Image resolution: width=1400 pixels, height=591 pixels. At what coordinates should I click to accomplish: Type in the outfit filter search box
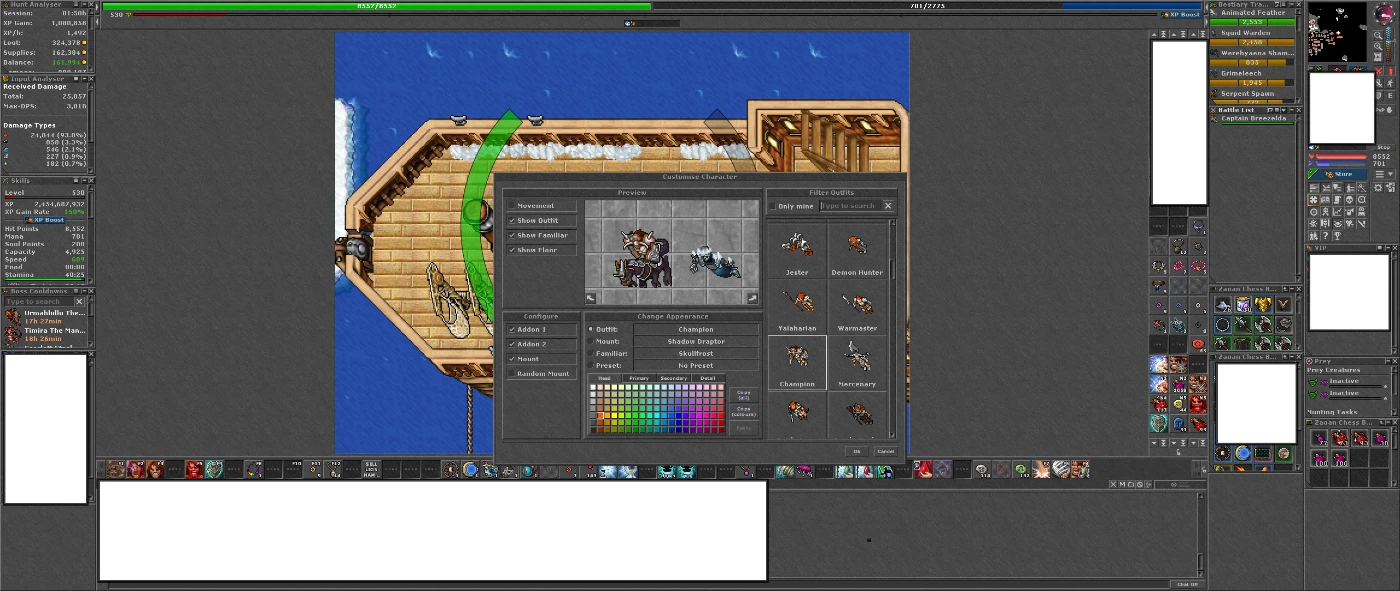click(x=851, y=206)
